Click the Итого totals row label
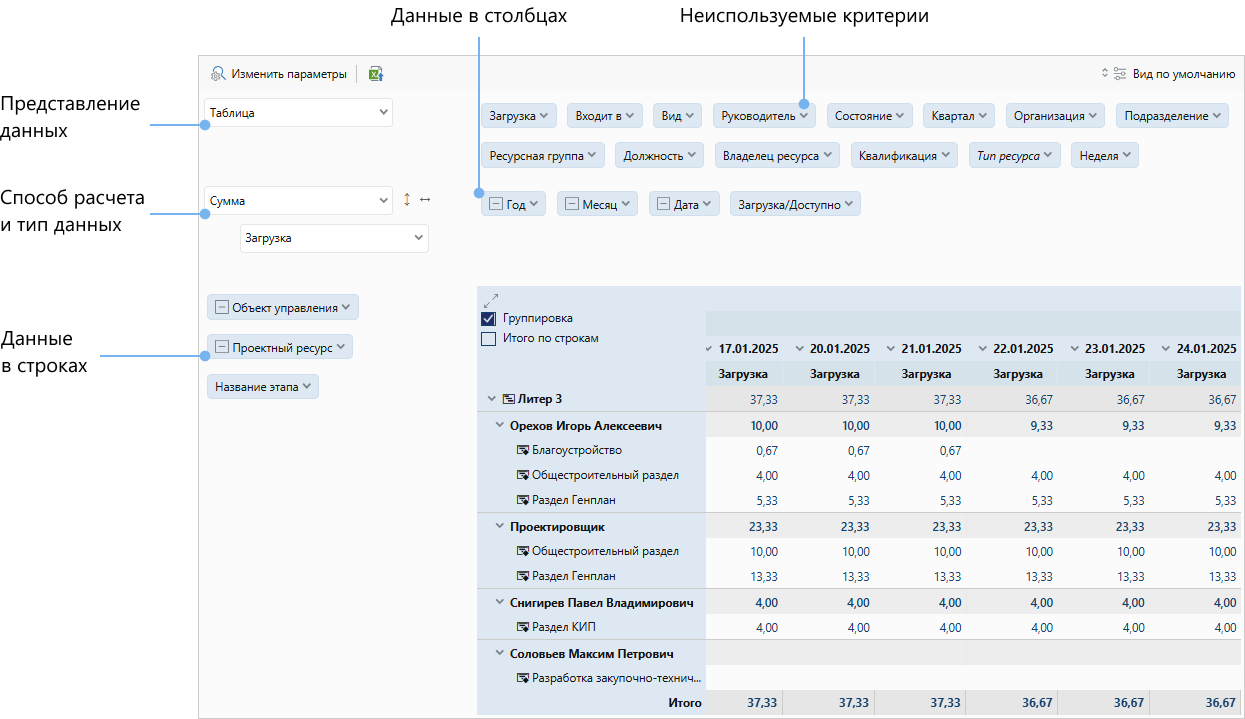Viewport: 1245px width, 719px height. [685, 703]
